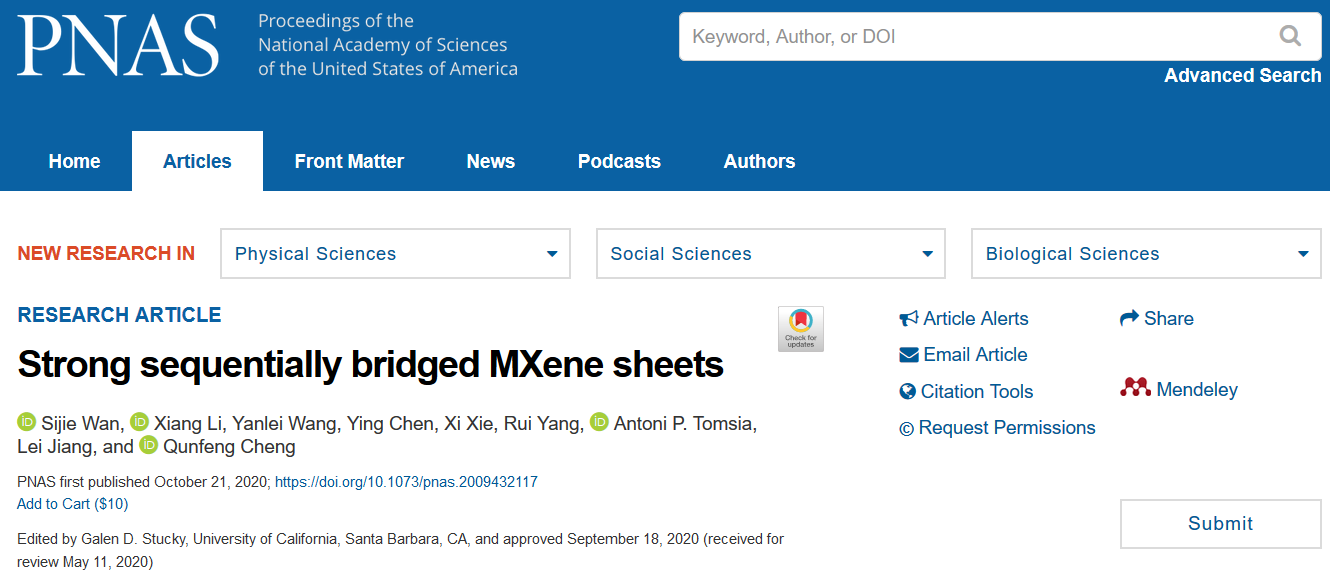Expand the Biological Sciences dropdown
Screen dimensions: 1330x575
(x=1146, y=254)
